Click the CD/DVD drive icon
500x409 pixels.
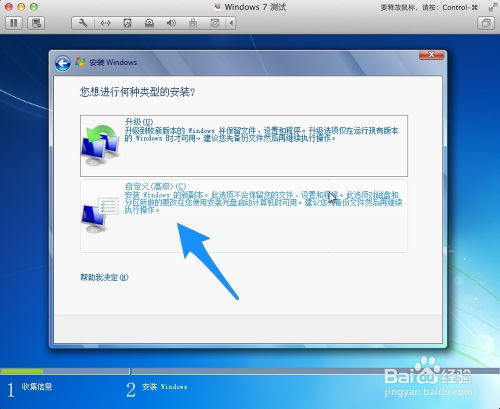tap(149, 23)
